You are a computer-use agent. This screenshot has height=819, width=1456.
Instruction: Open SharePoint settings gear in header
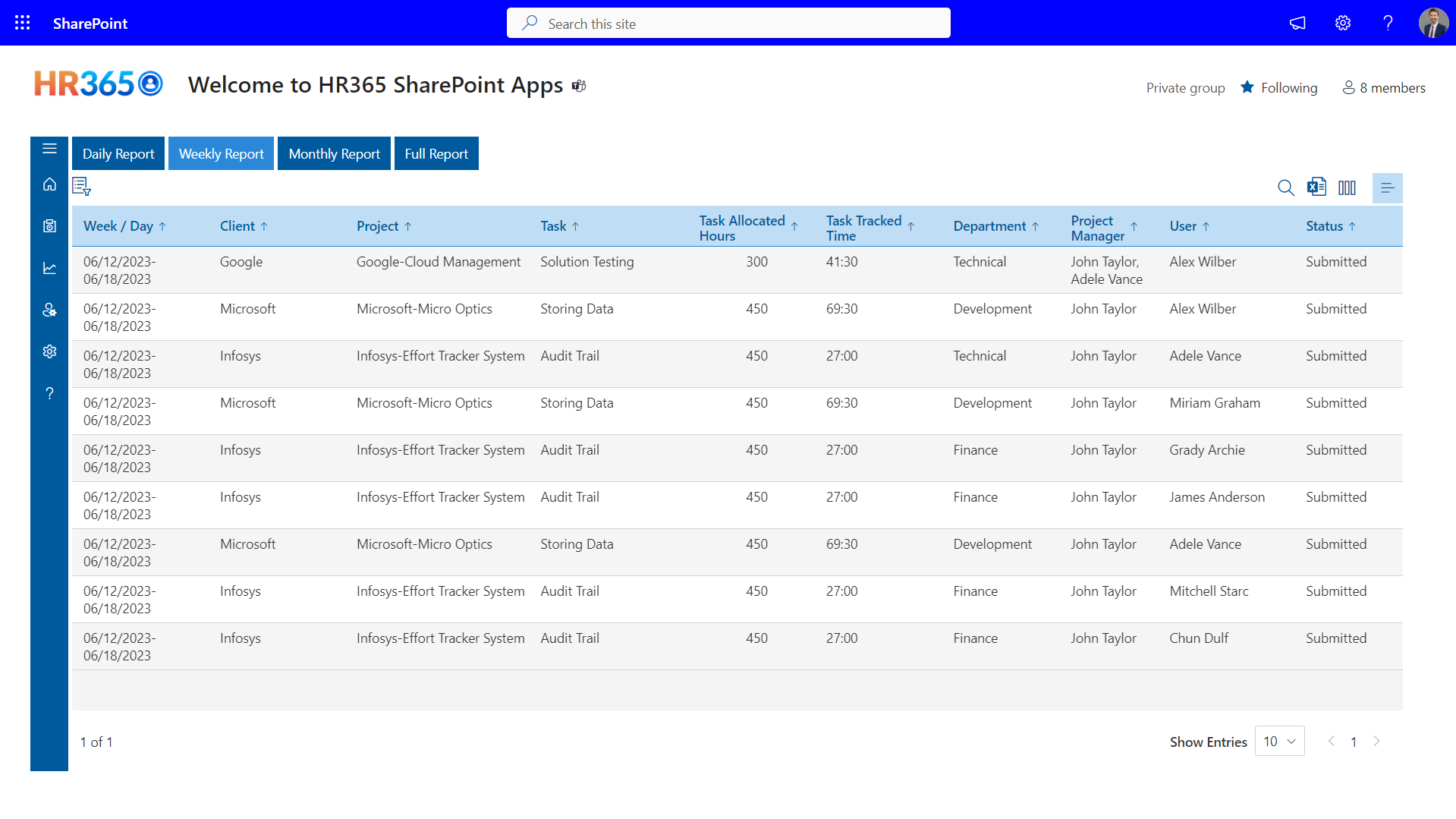pyautogui.click(x=1343, y=23)
